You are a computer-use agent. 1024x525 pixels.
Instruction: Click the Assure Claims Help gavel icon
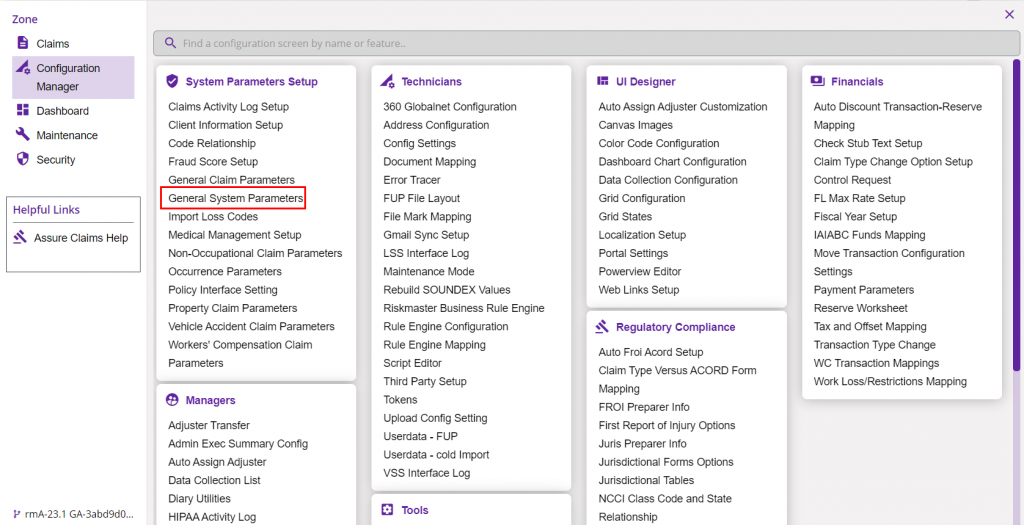tap(21, 238)
